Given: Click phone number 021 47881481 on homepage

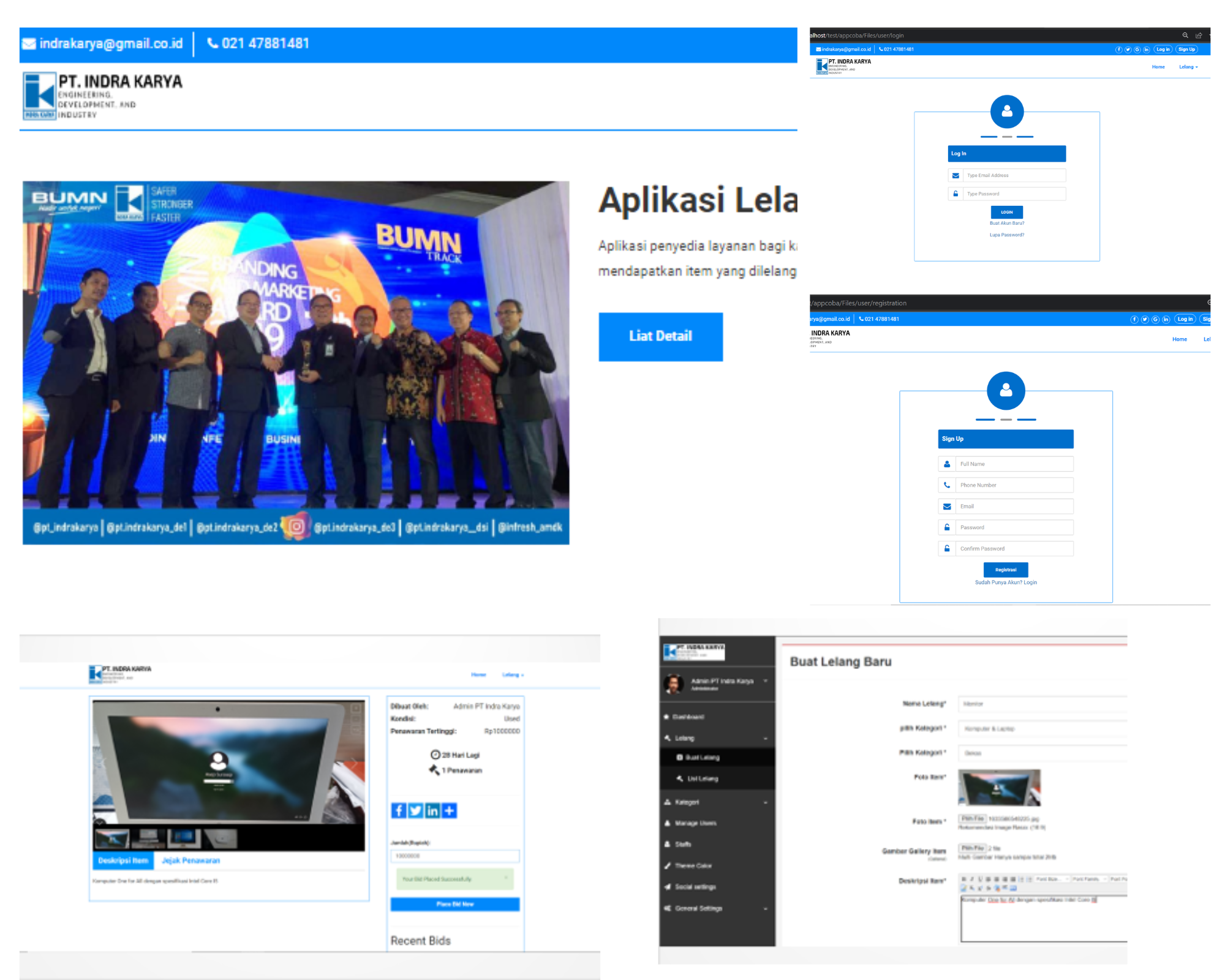Looking at the screenshot, I should [x=258, y=43].
